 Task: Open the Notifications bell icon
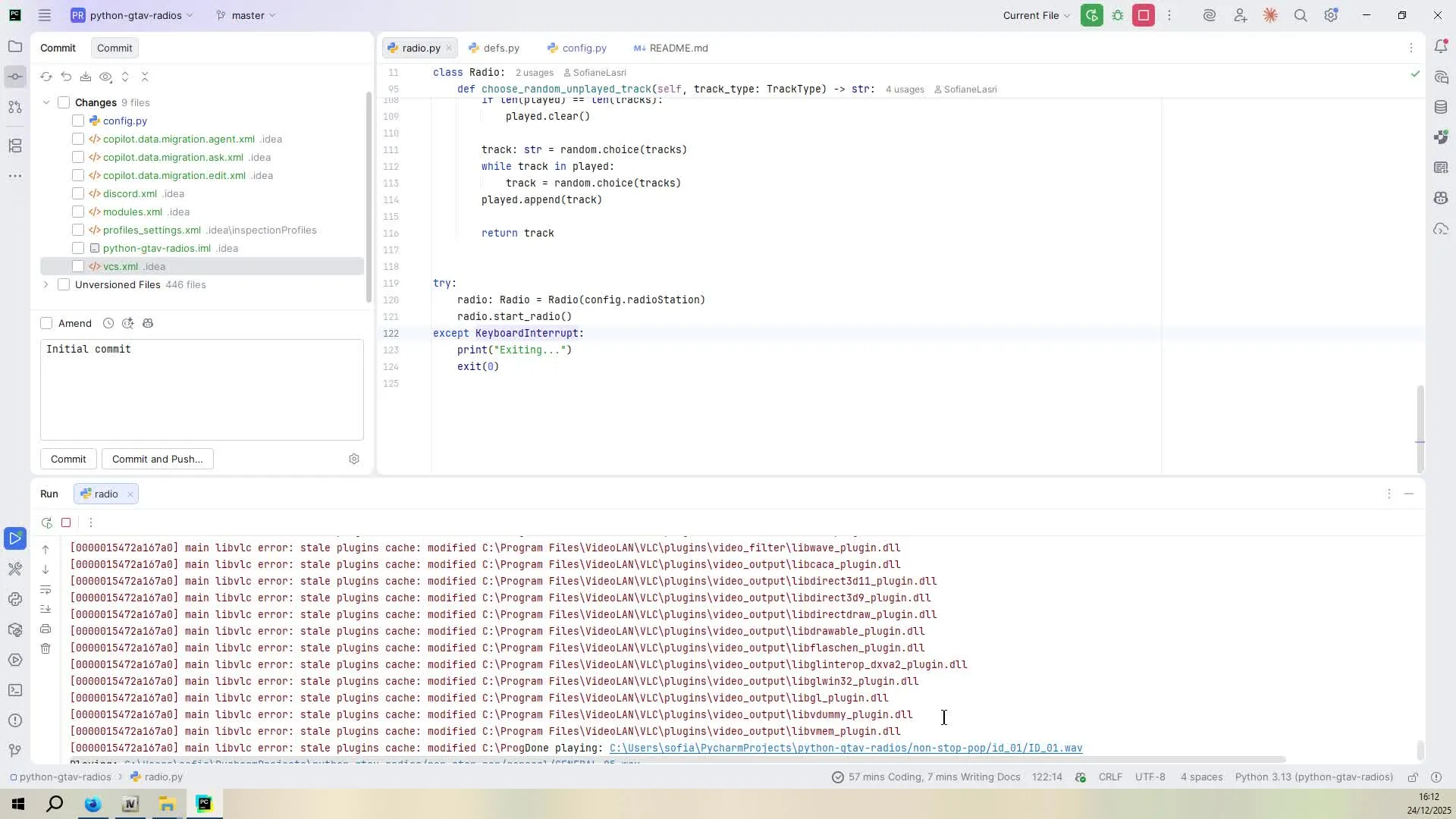tap(1441, 47)
